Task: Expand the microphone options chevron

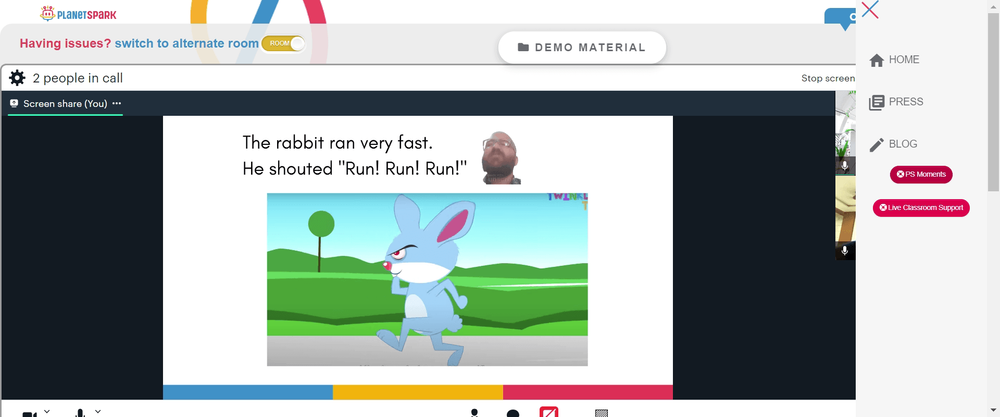Action: (98, 411)
